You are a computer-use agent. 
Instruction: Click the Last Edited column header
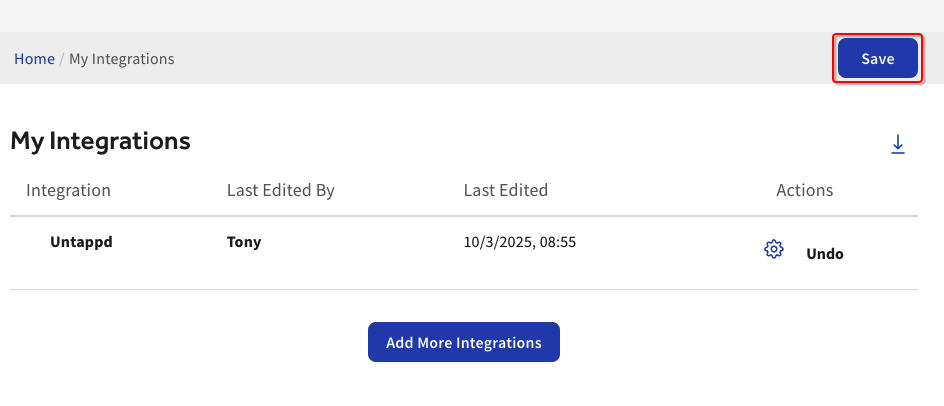(506, 190)
